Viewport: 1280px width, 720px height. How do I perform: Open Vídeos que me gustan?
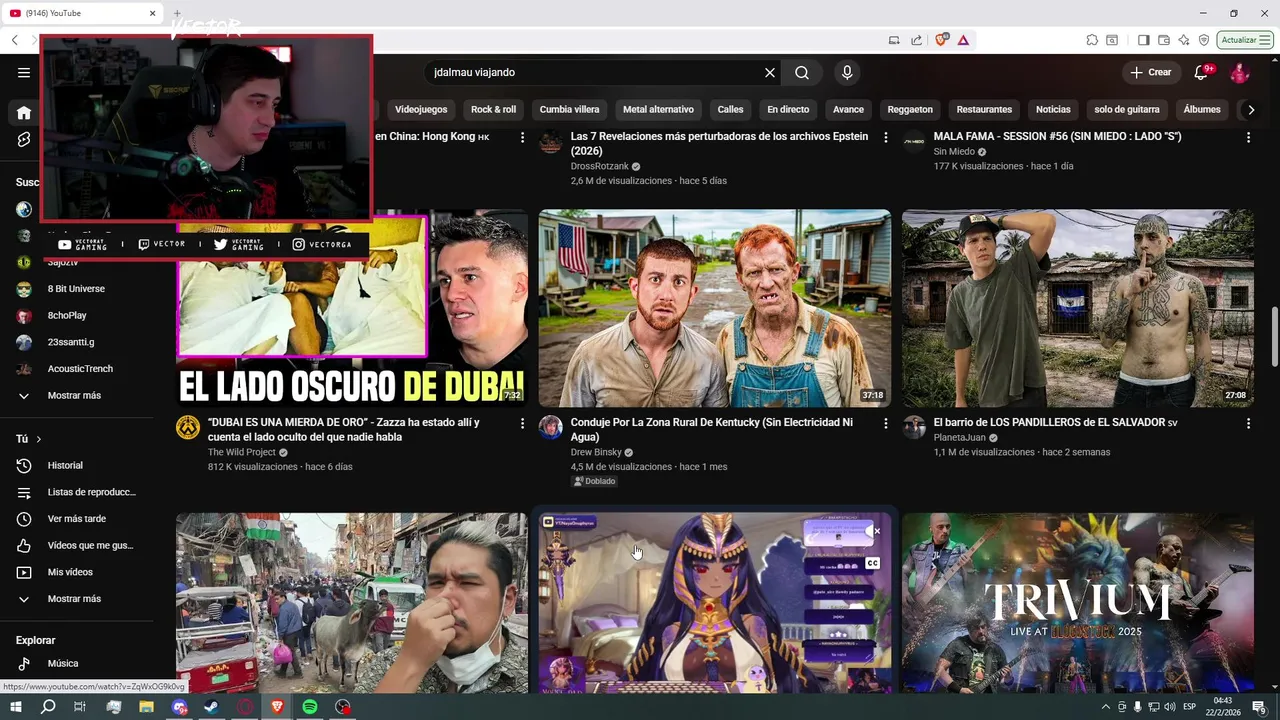coord(90,545)
